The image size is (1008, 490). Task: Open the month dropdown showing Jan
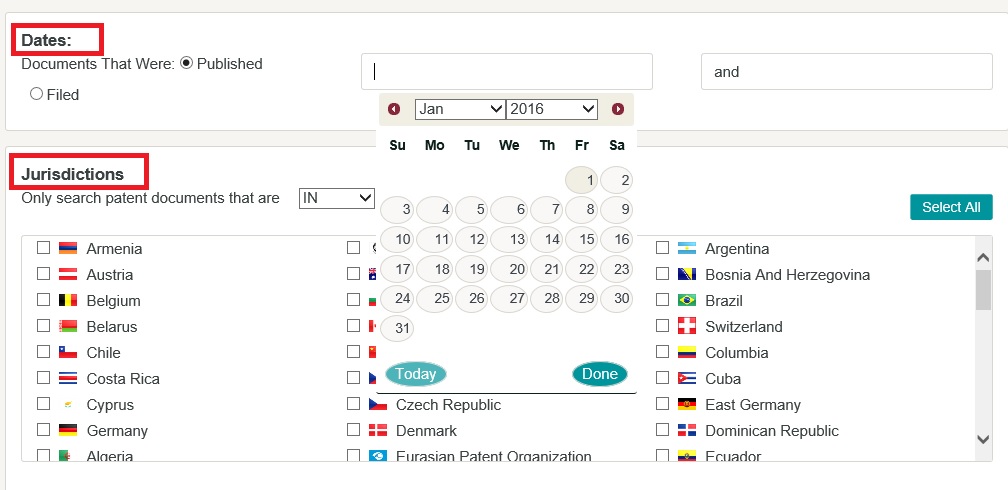pyautogui.click(x=460, y=109)
